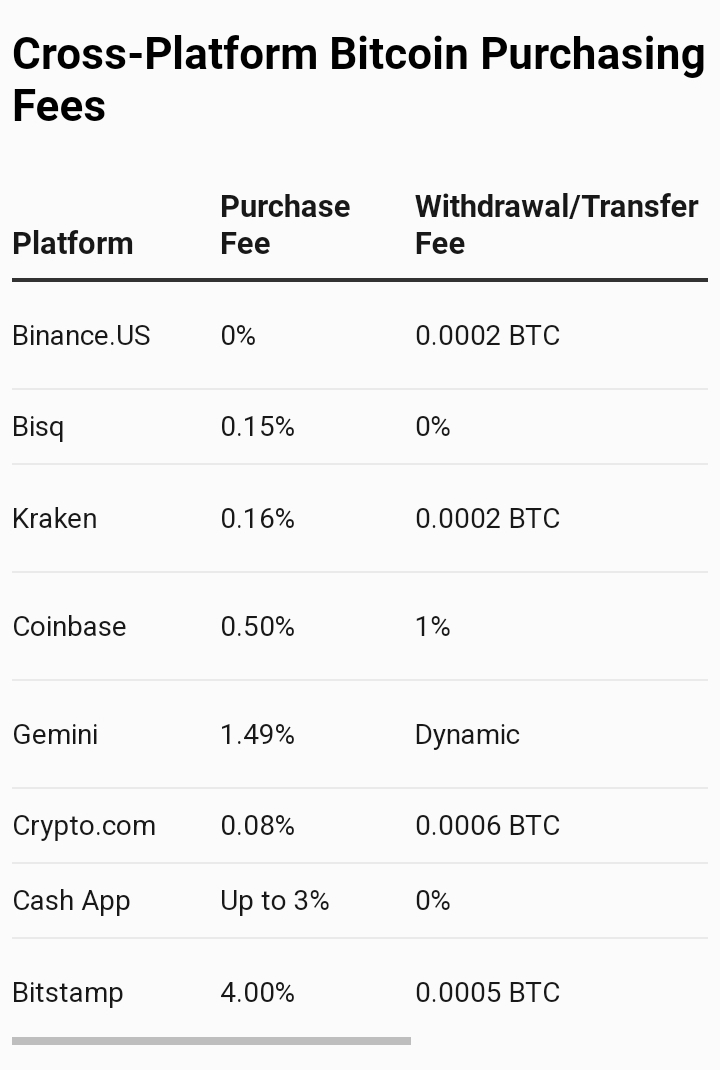This screenshot has width=720, height=1070.
Task: Select the Kraken row name
Action: click(x=55, y=519)
